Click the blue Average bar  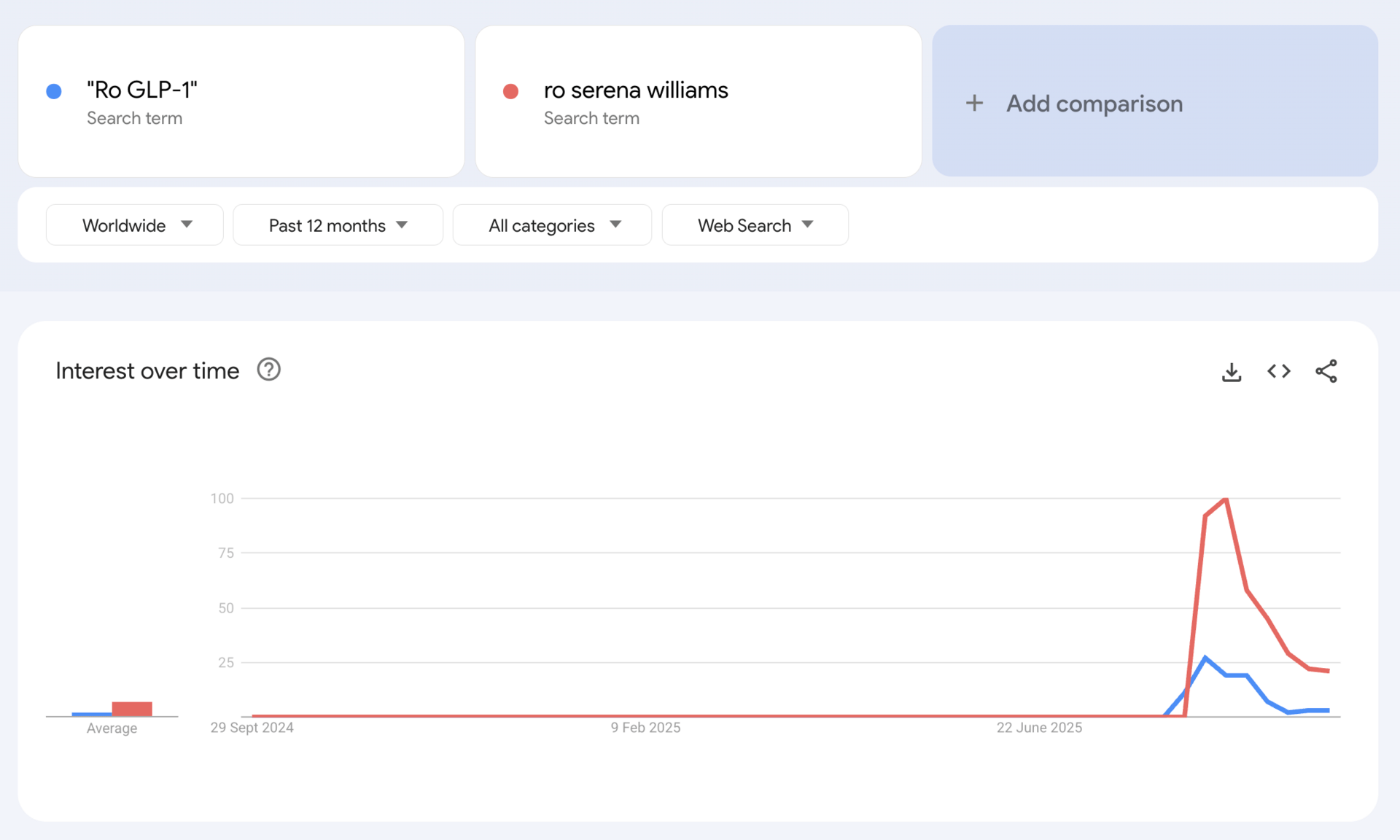coord(91,714)
